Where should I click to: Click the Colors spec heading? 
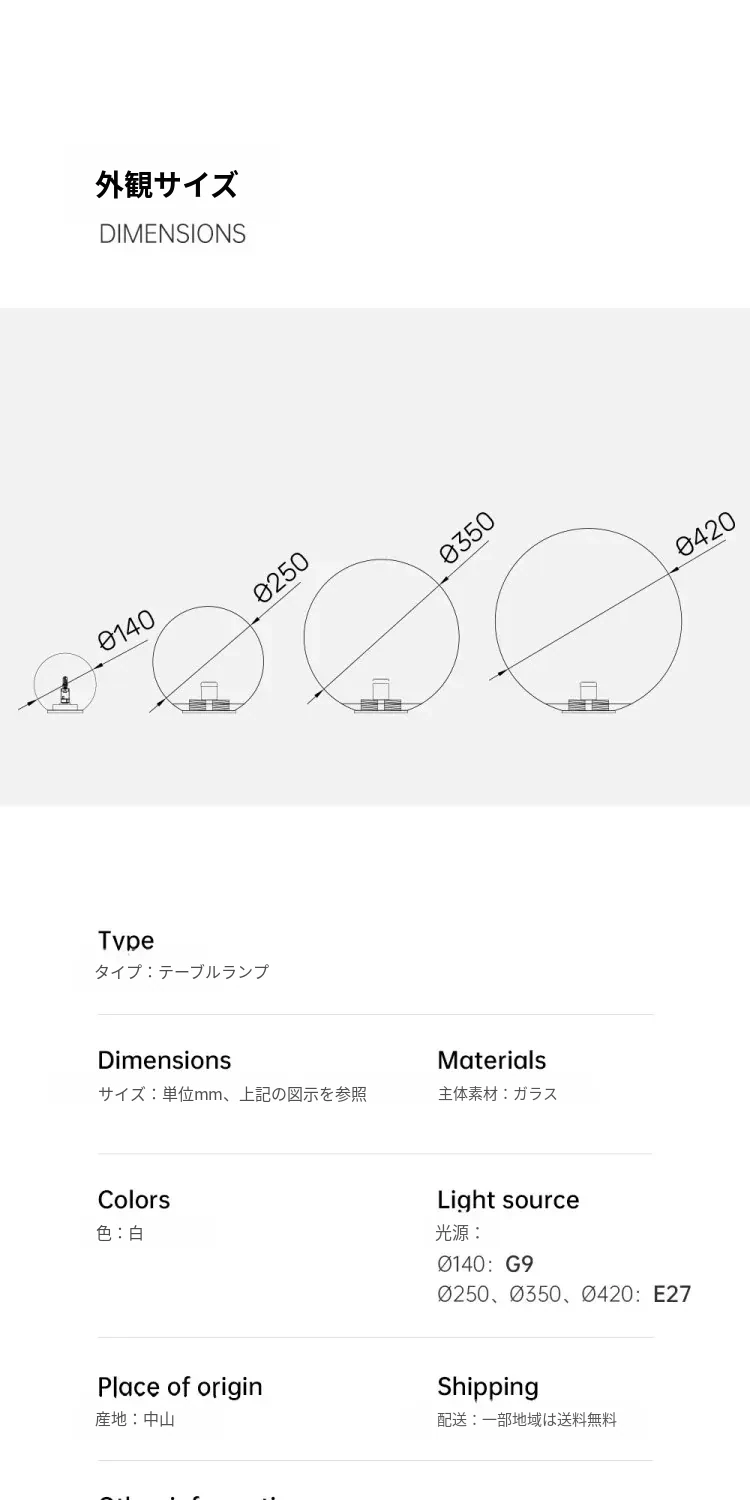pos(134,1200)
